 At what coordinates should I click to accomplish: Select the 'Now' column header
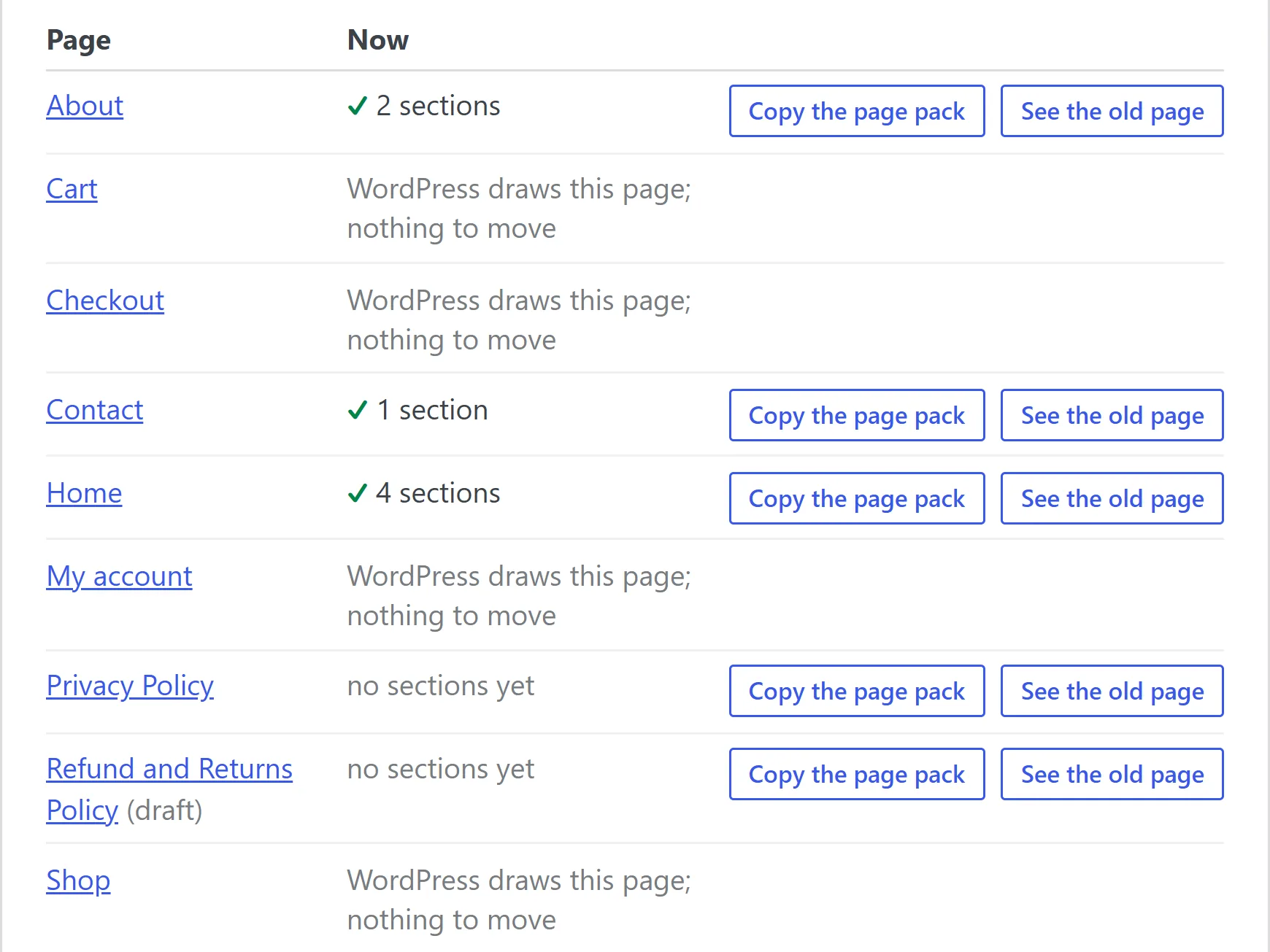pos(378,40)
